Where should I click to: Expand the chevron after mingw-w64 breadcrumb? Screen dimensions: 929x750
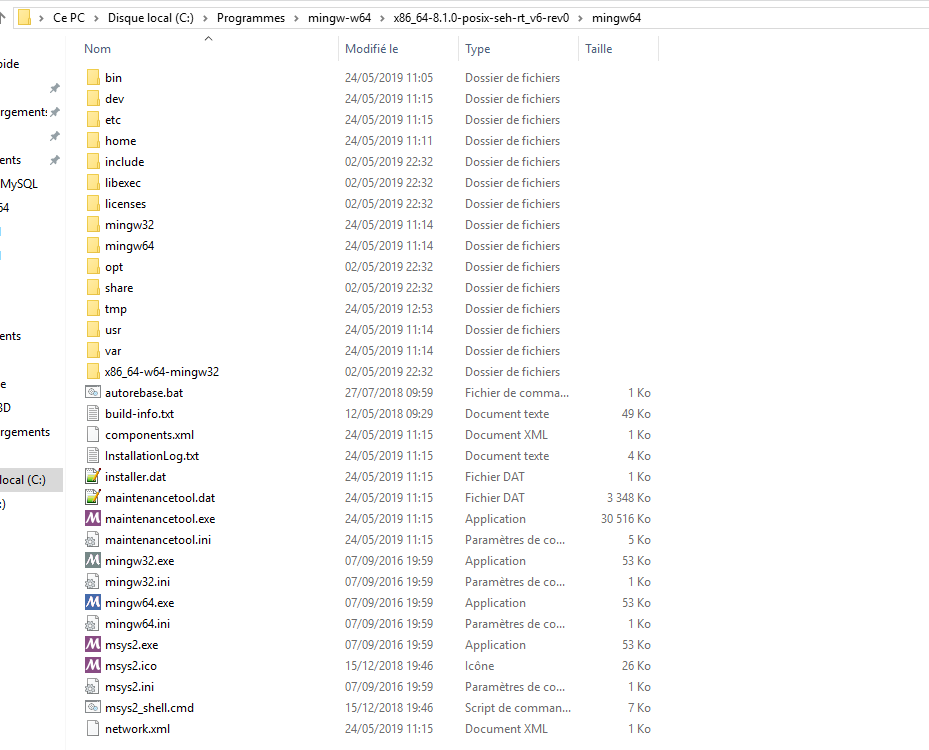[382, 18]
